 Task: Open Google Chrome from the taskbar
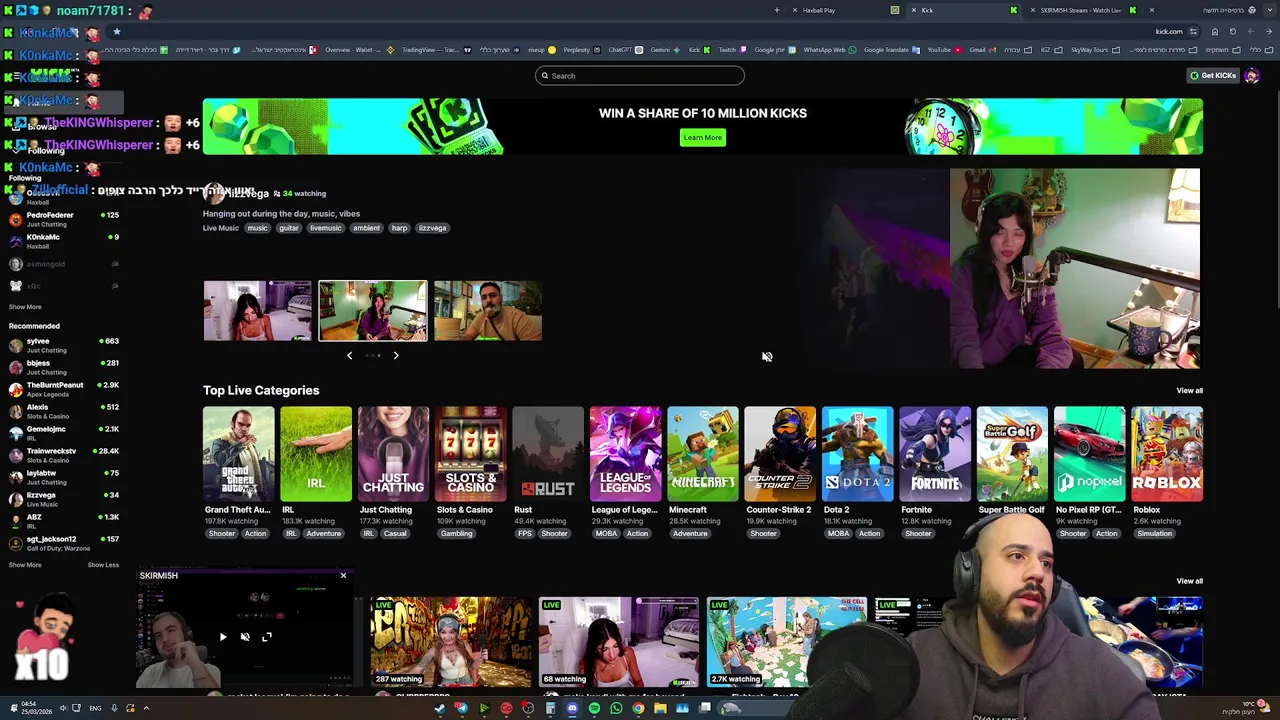(x=638, y=709)
